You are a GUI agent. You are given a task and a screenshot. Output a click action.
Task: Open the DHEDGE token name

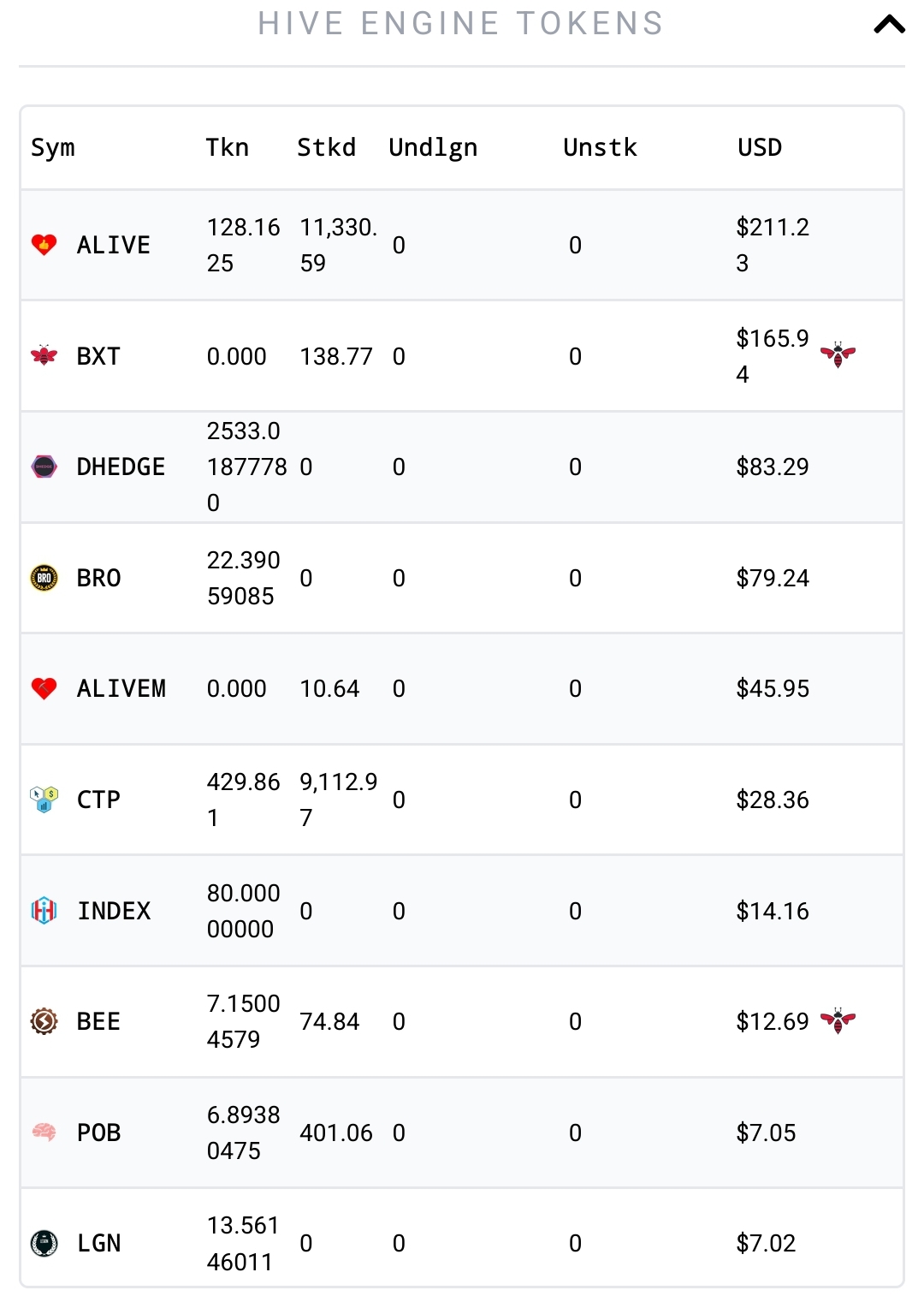pyautogui.click(x=121, y=467)
